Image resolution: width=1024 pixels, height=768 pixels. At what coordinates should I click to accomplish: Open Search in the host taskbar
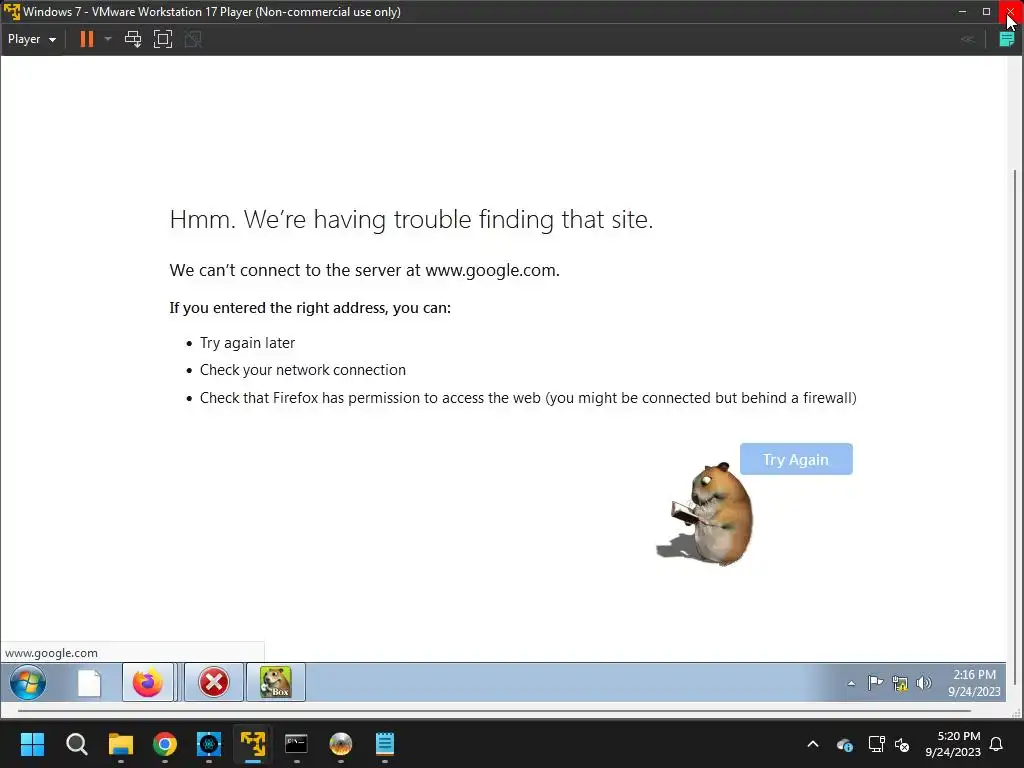point(76,744)
